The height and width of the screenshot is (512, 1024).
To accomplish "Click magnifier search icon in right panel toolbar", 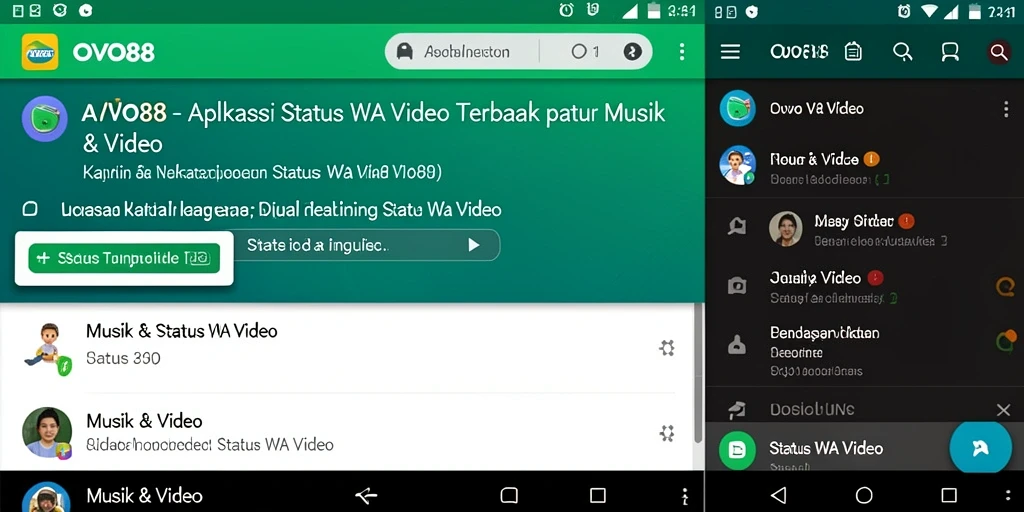I will [x=903, y=52].
